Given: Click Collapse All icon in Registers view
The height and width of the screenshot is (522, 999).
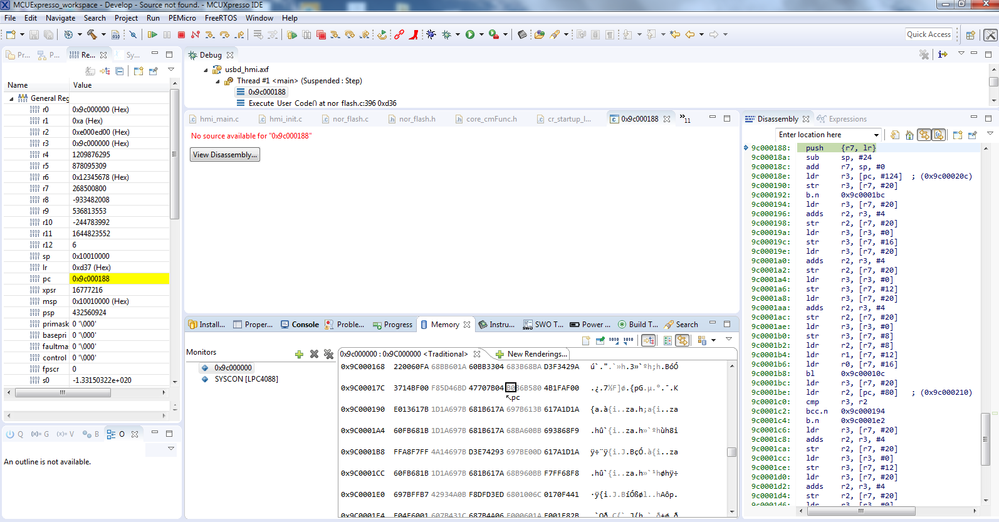Looking at the screenshot, I should coord(119,71).
